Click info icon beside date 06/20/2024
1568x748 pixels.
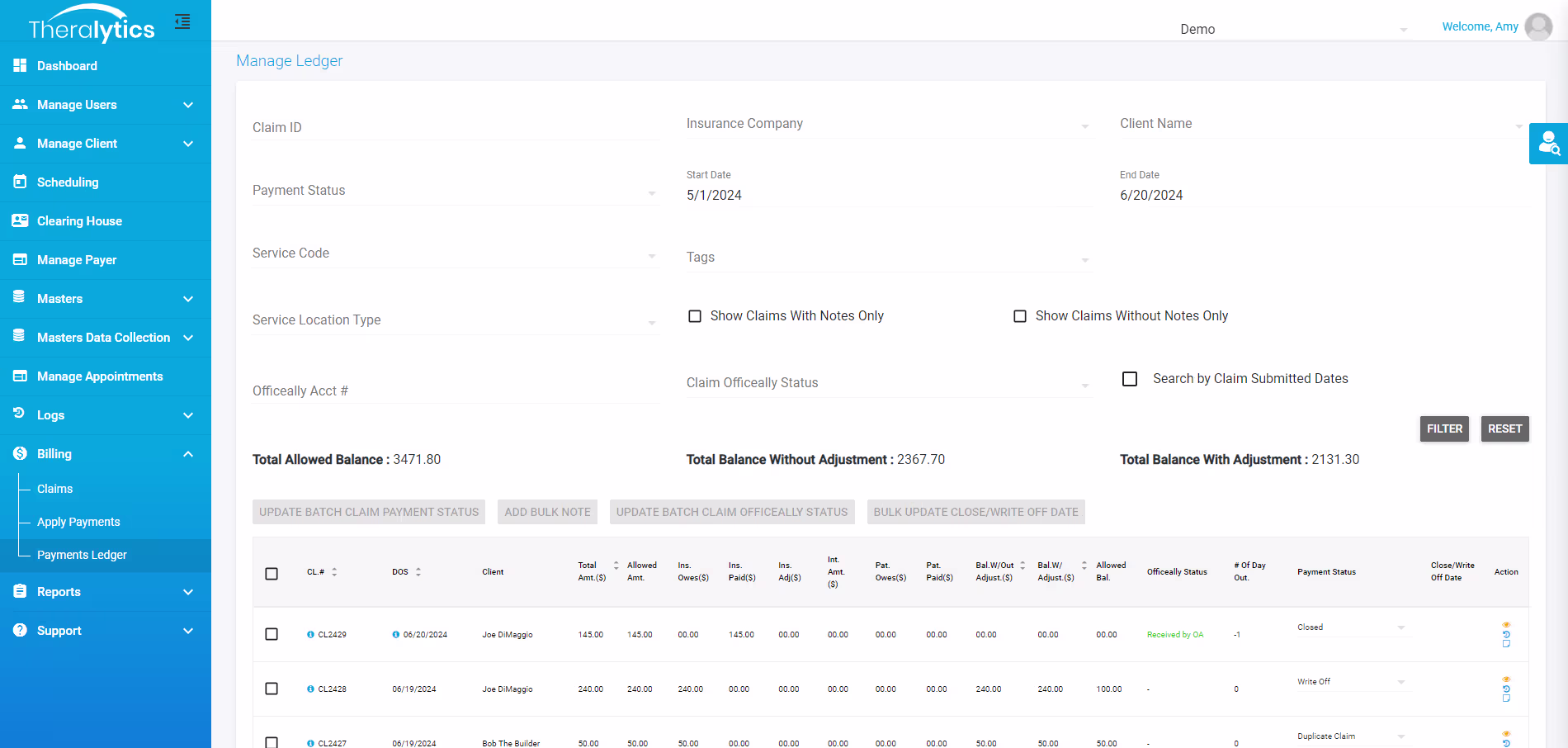396,635
